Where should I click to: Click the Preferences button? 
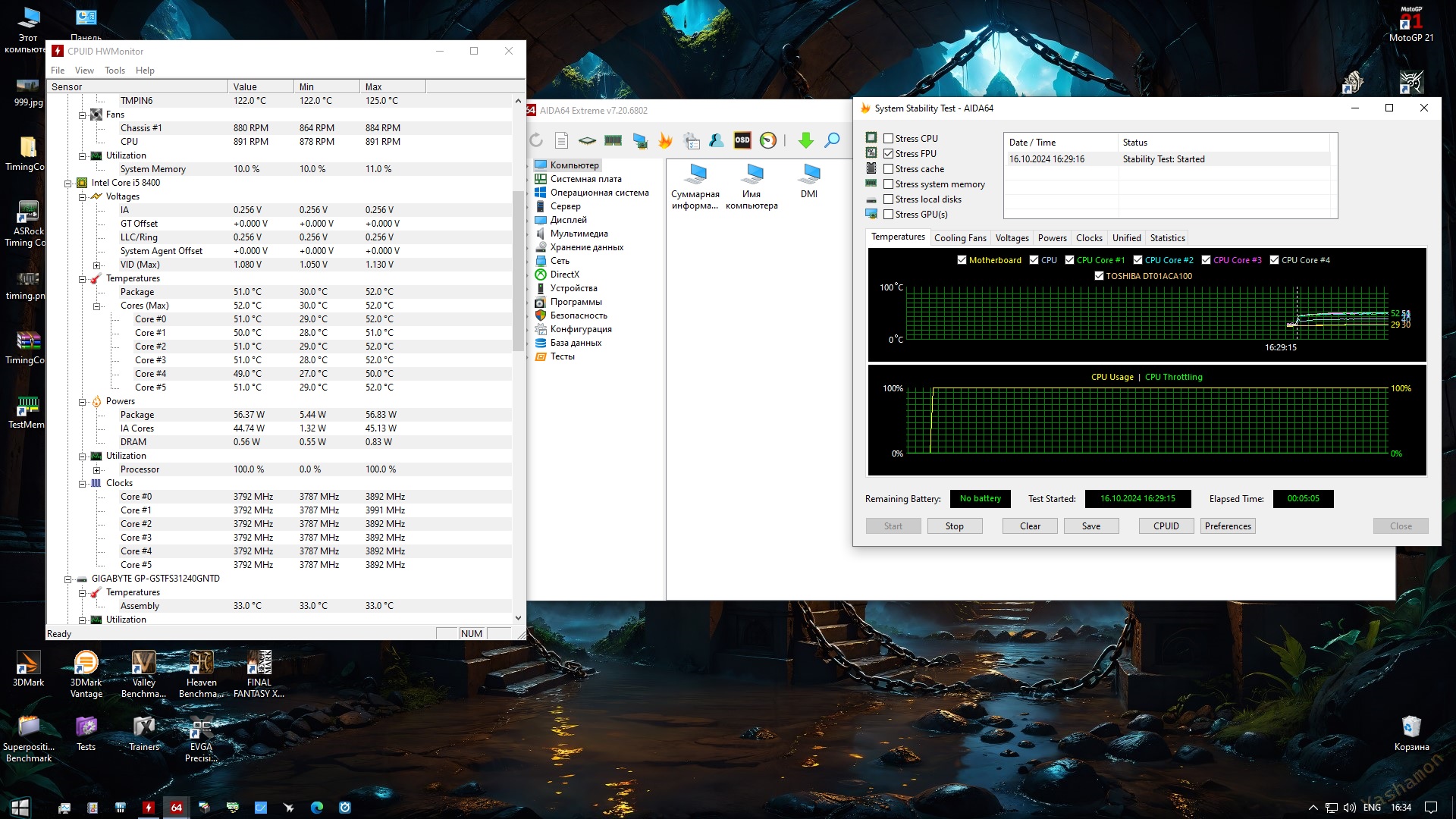(1227, 526)
